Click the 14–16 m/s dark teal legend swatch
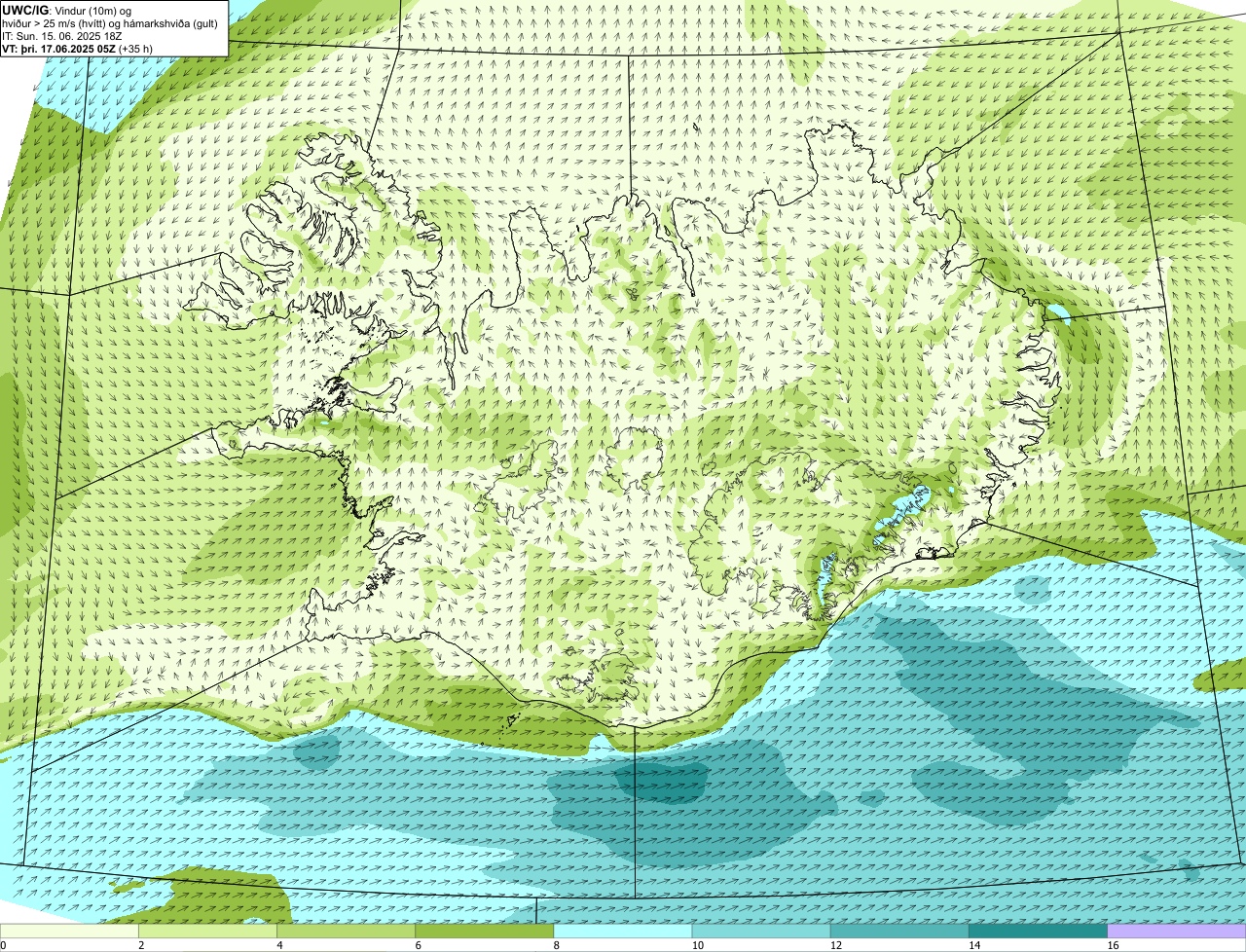 point(1039,932)
